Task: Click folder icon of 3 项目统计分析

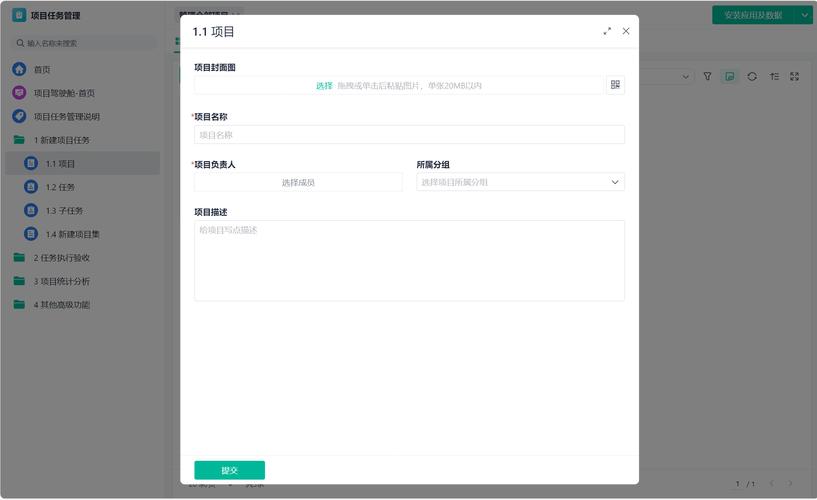Action: pos(19,281)
